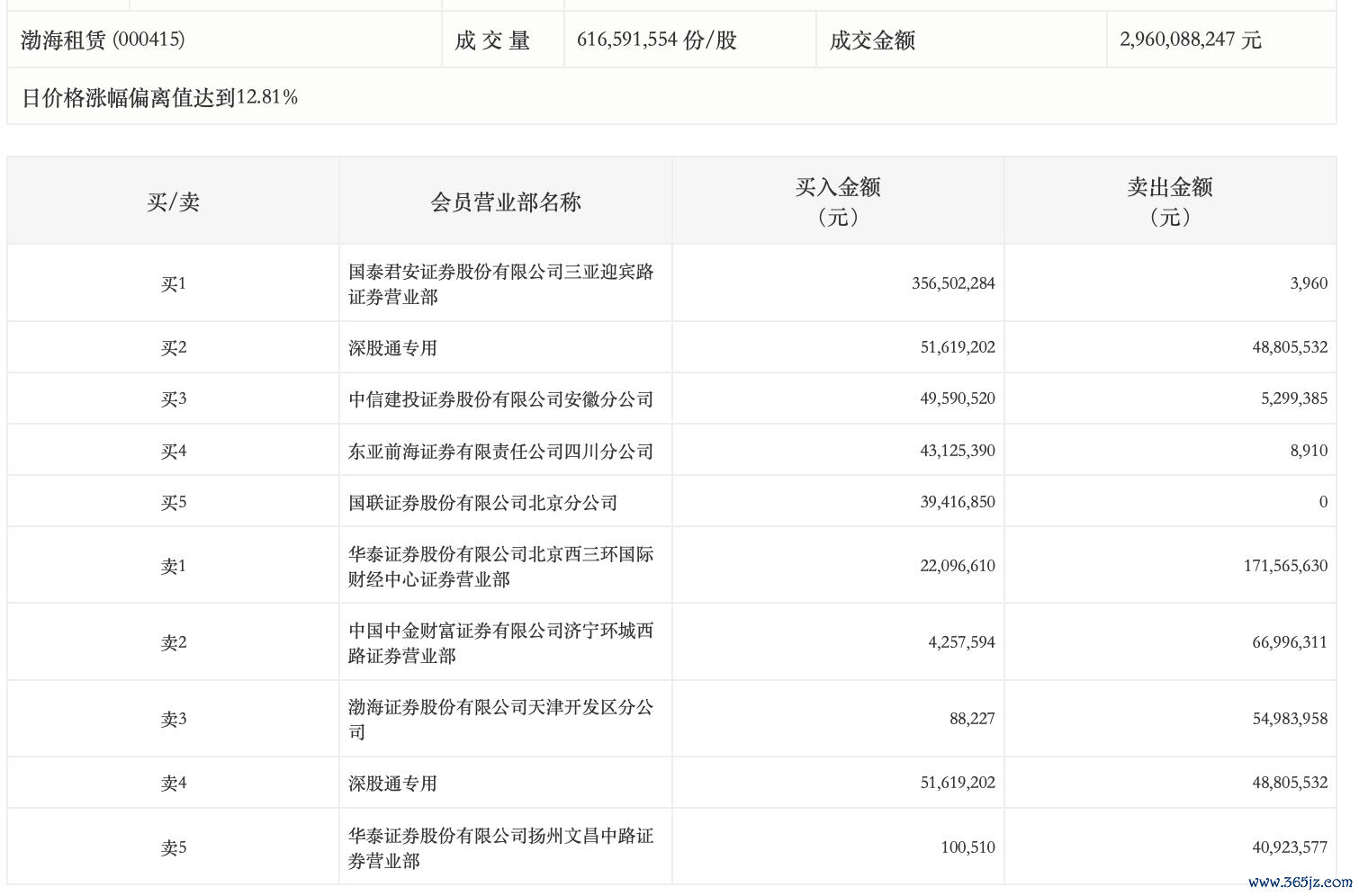Select the 买1 row label
The height and width of the screenshot is (896, 1359).
(x=174, y=283)
